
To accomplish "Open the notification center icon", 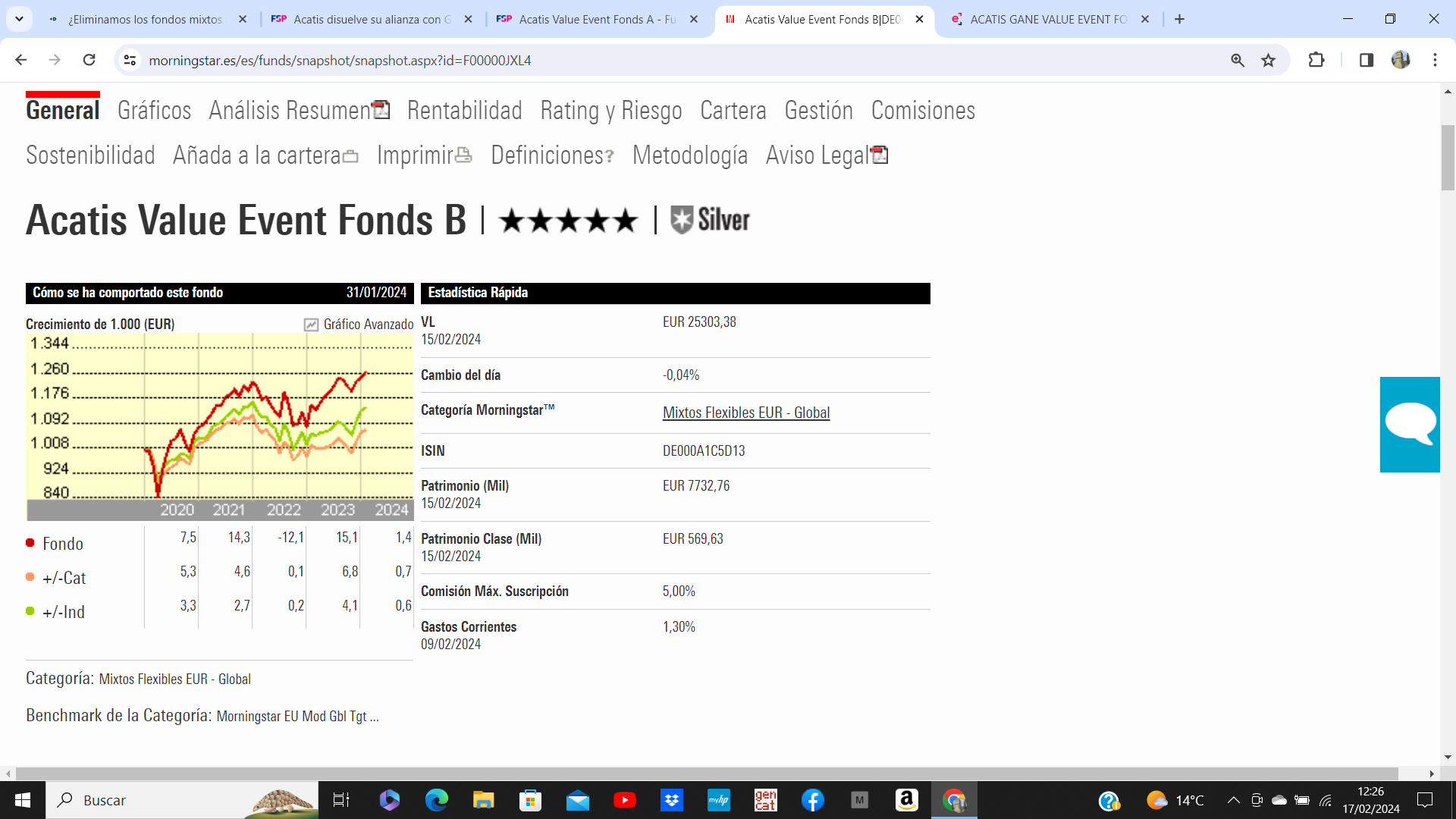I will click(x=1425, y=800).
